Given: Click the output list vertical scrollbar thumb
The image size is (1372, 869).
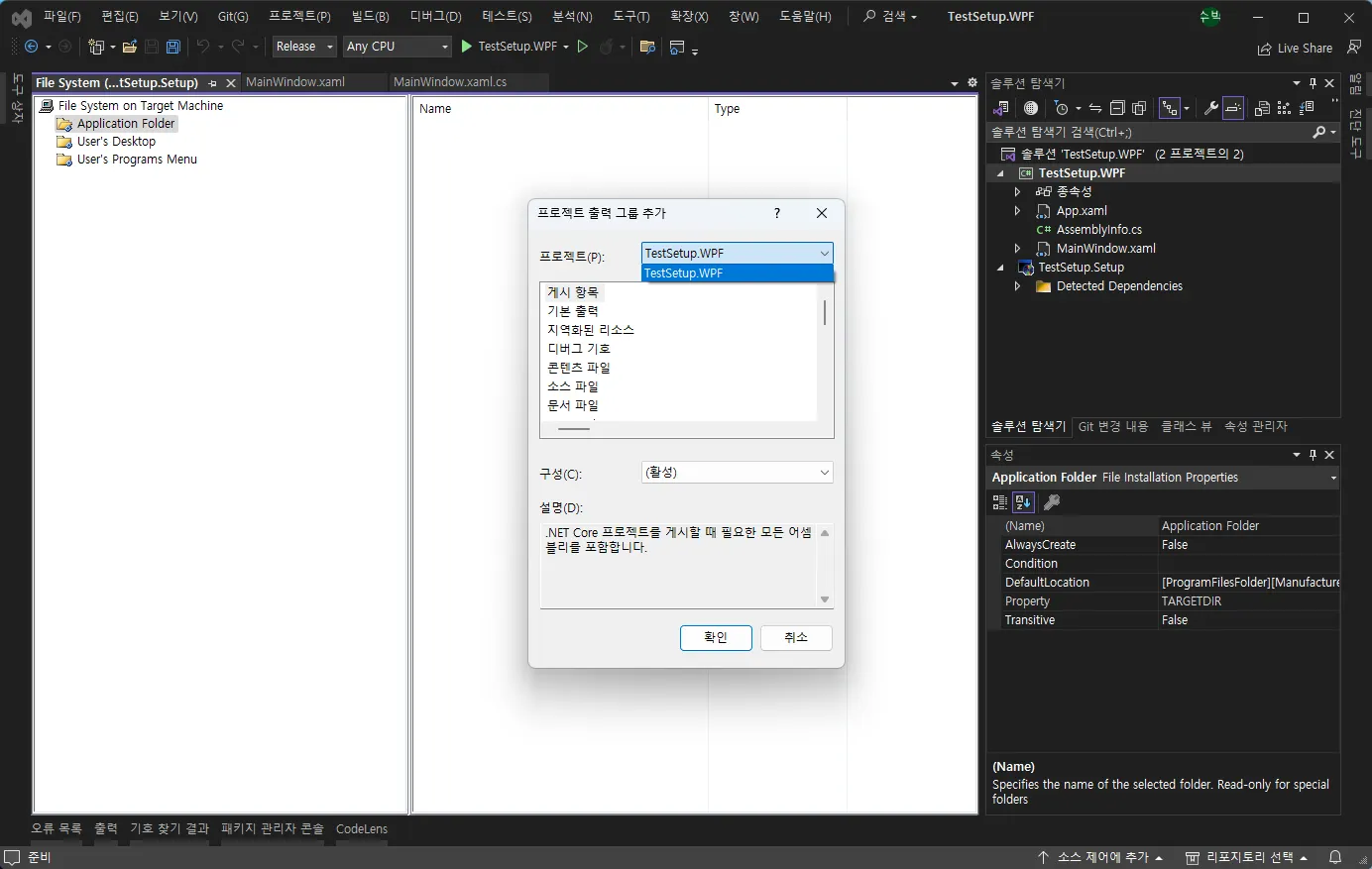Looking at the screenshot, I should [825, 313].
